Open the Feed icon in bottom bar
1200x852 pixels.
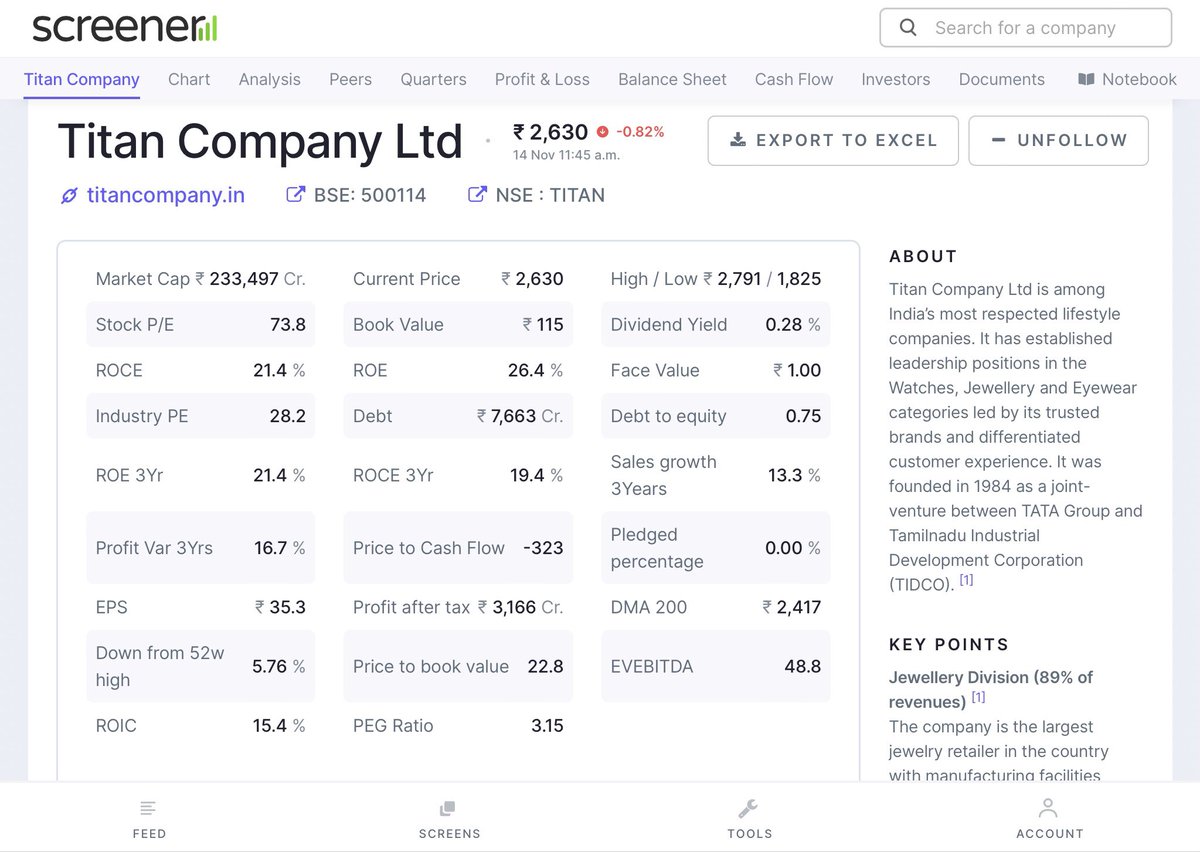tap(149, 808)
